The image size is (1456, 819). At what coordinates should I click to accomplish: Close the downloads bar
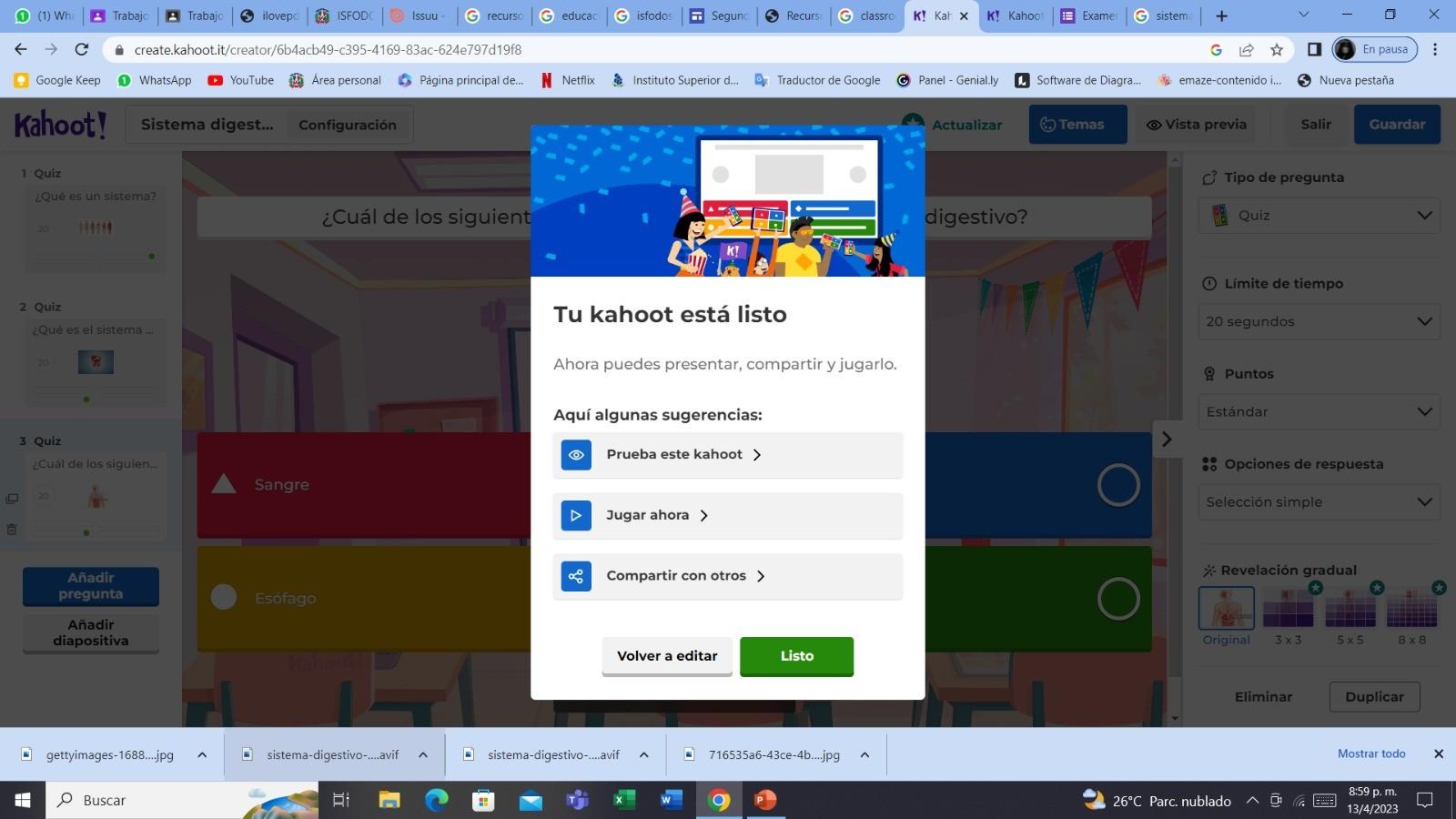click(x=1439, y=753)
